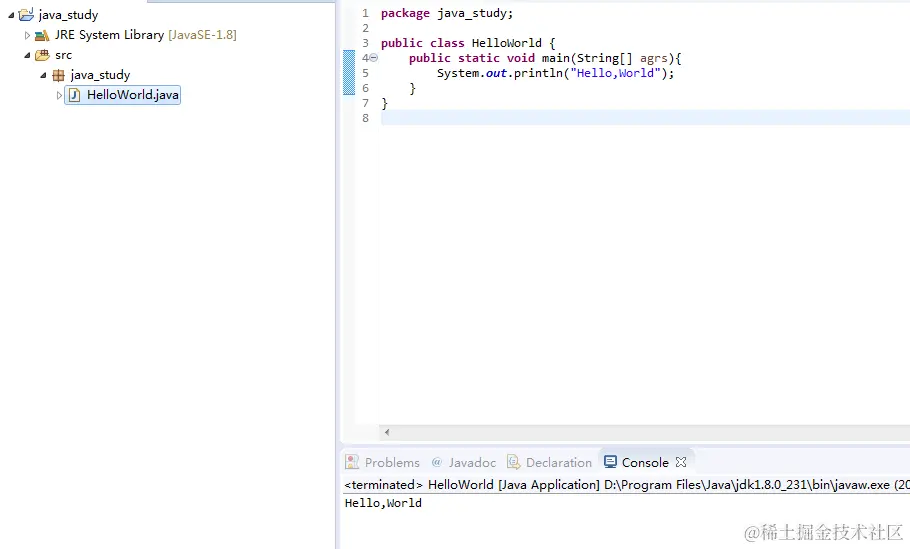Expand the JRE System Library node
Viewport: 910px width, 549px height.
coord(27,35)
